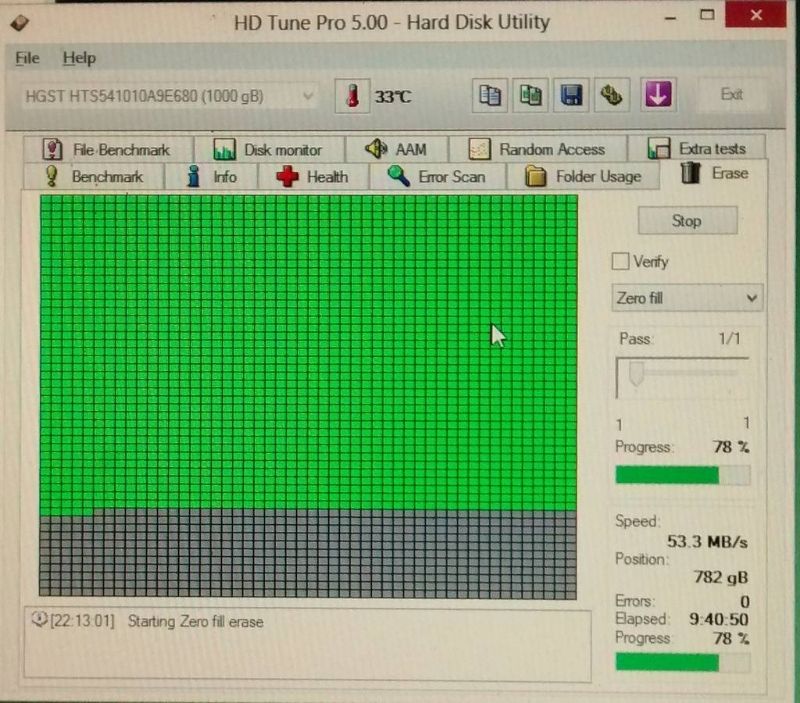Select the Random Access tab
The image size is (800, 703).
[x=538, y=149]
